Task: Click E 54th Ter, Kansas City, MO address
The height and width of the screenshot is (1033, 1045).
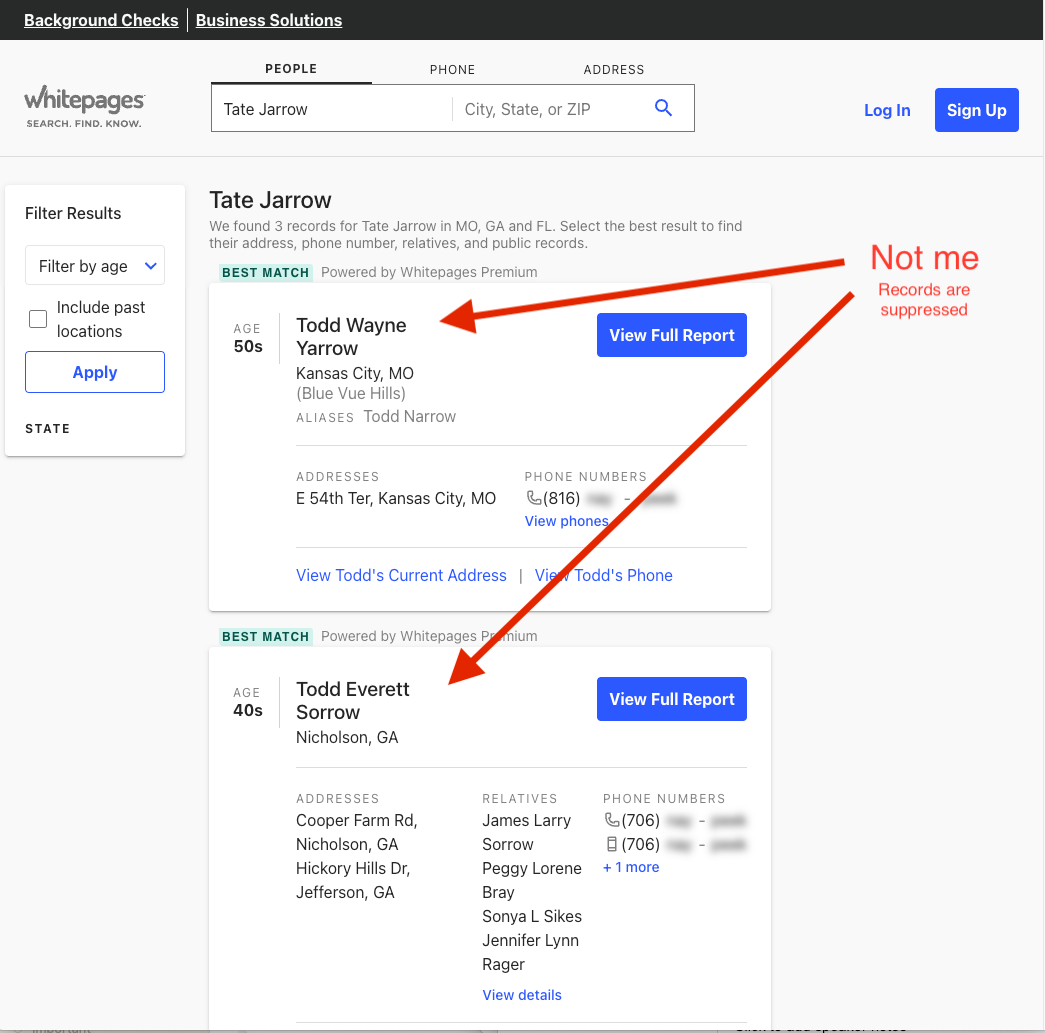Action: tap(396, 499)
